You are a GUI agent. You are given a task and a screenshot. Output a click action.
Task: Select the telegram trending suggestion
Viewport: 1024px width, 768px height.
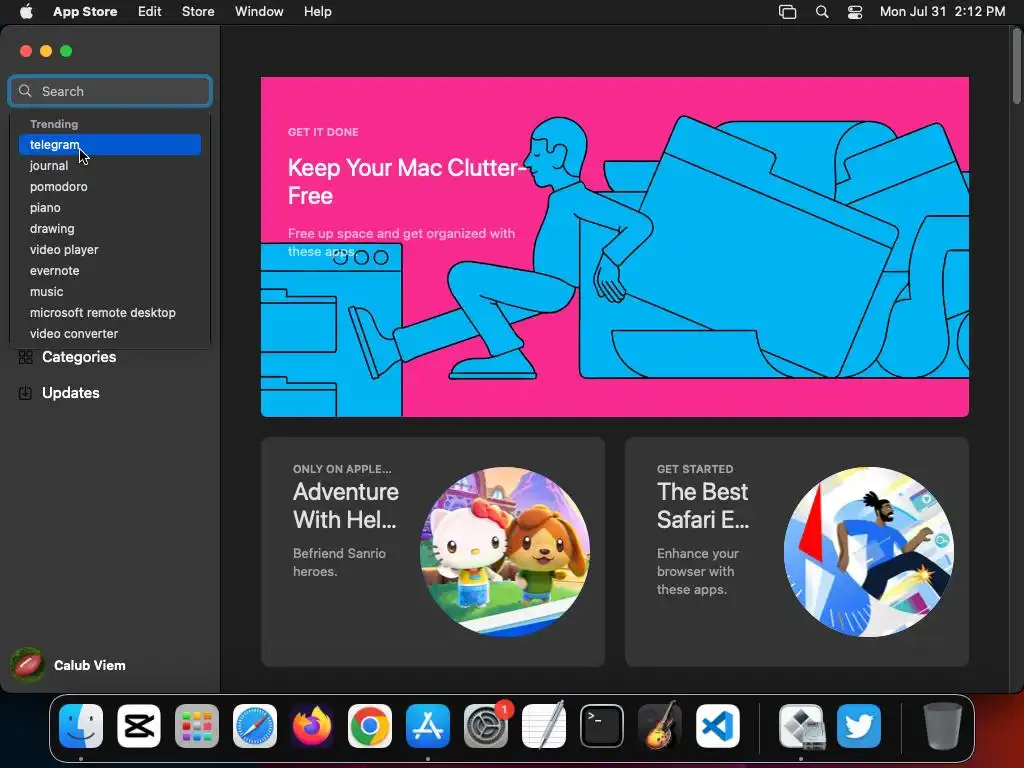[x=110, y=144]
